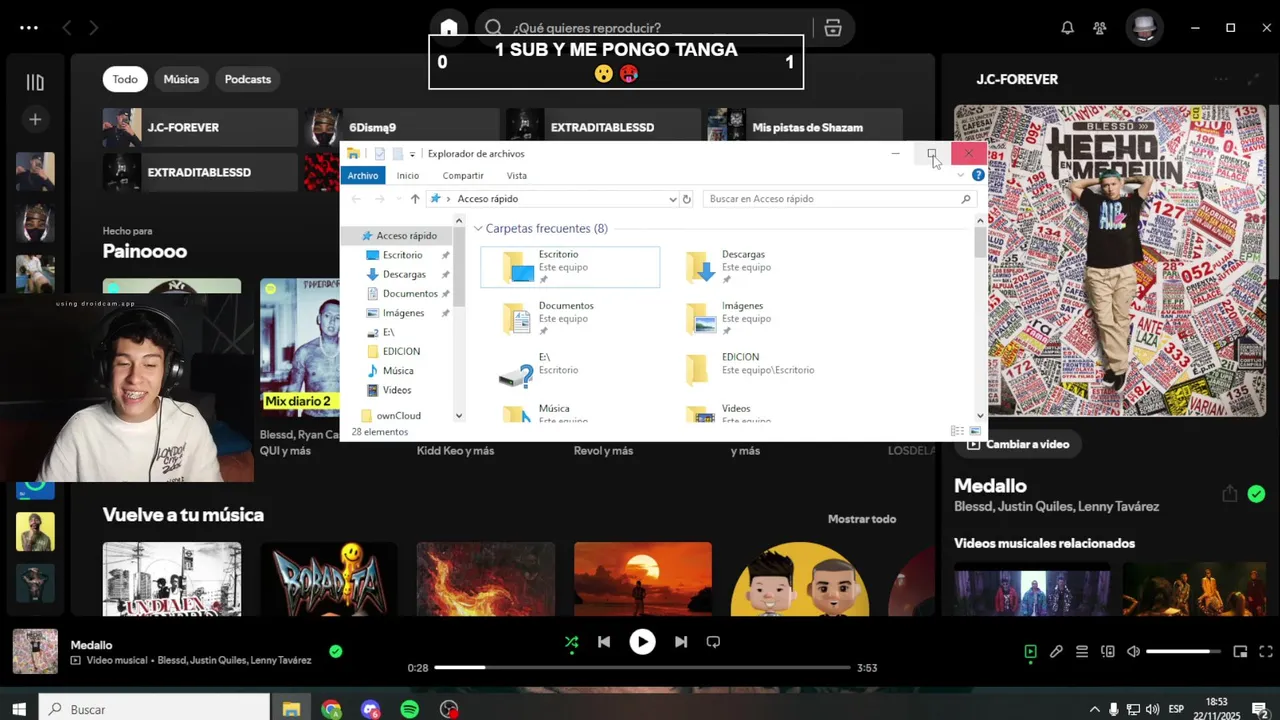Image resolution: width=1280 pixels, height=720 pixels.
Task: Open Spotify profile avatar menu
Action: click(x=1145, y=28)
